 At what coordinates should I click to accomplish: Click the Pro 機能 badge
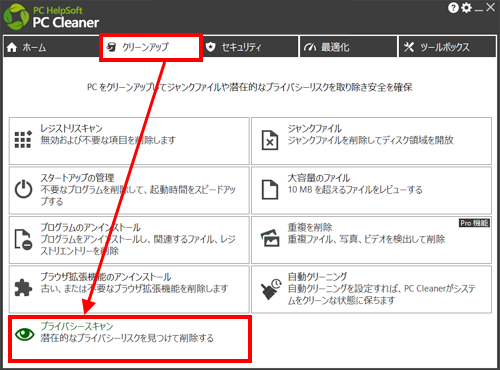click(x=474, y=223)
